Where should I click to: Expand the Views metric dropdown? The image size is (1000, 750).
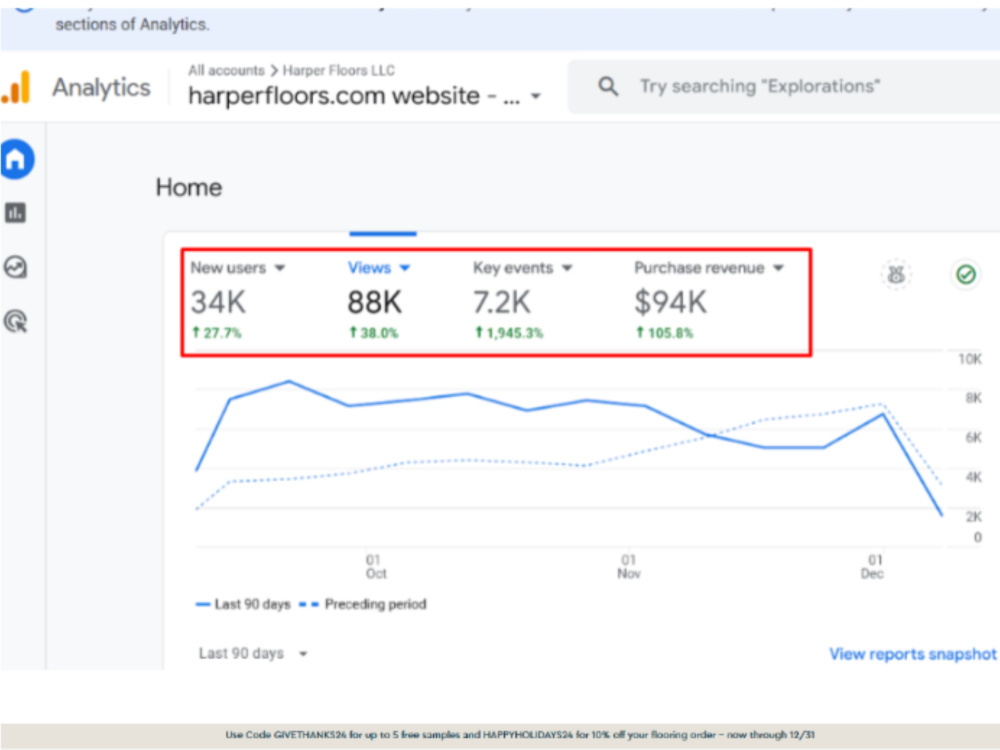[404, 268]
